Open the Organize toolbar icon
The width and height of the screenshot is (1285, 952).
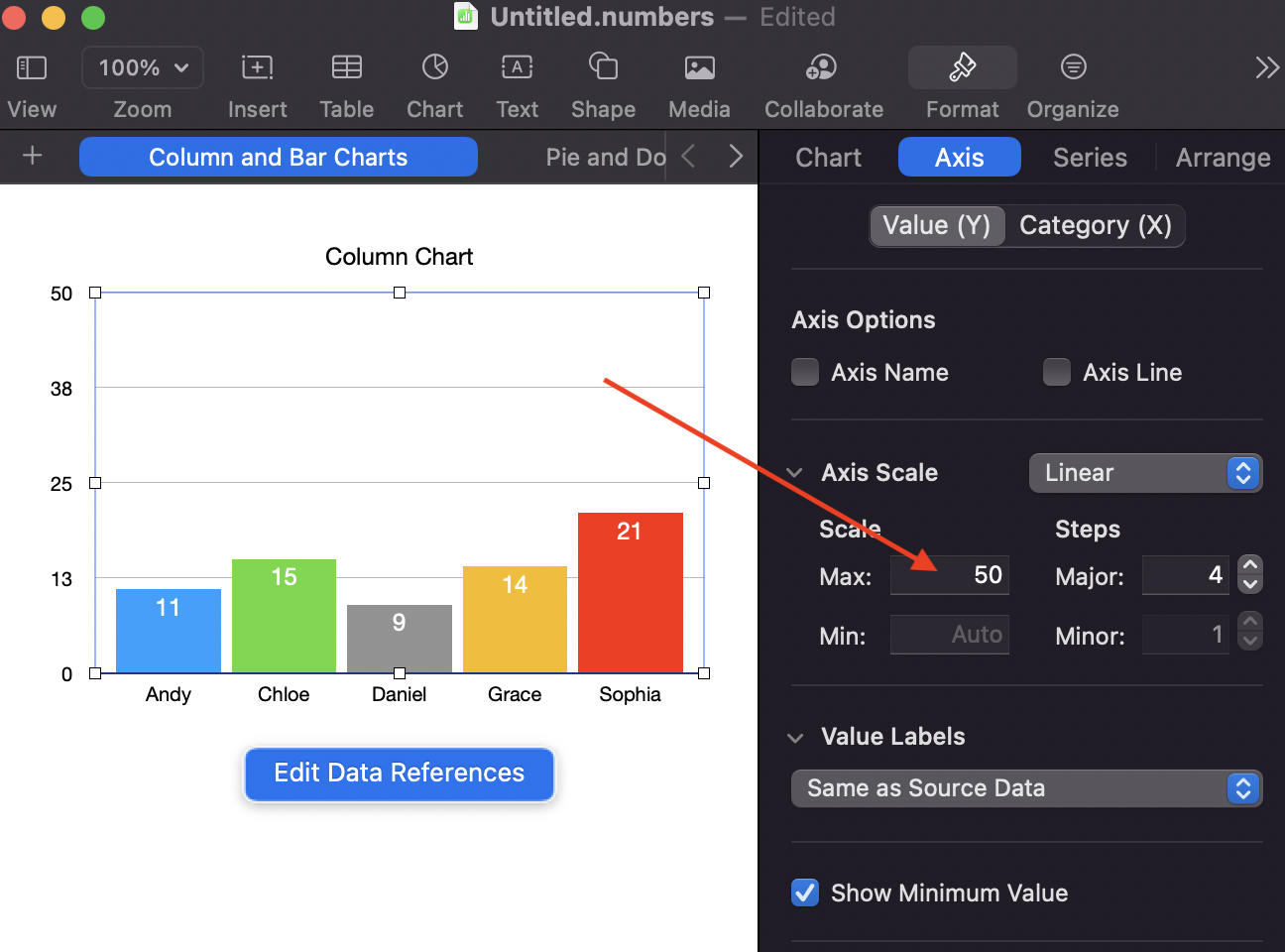point(1073,67)
